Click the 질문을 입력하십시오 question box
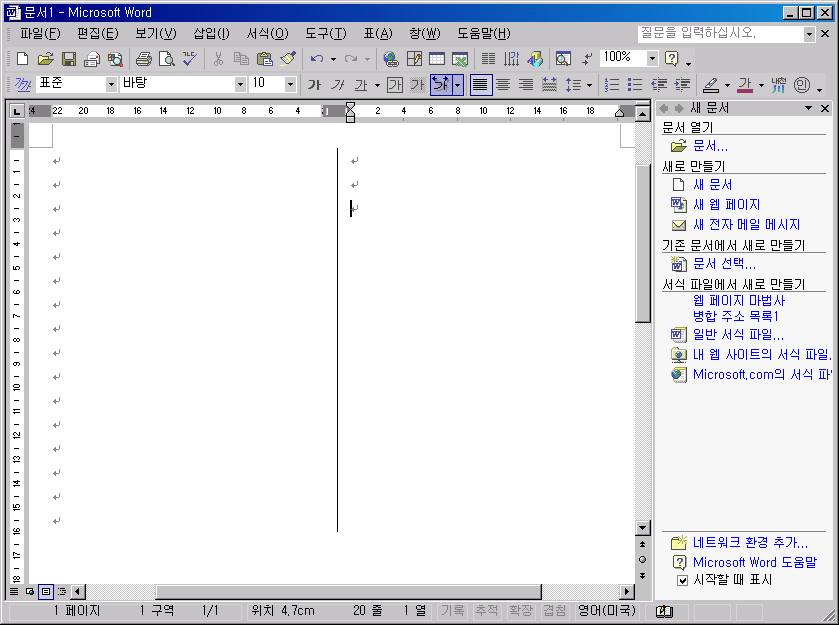Viewport: 839px width, 625px height. click(x=721, y=34)
